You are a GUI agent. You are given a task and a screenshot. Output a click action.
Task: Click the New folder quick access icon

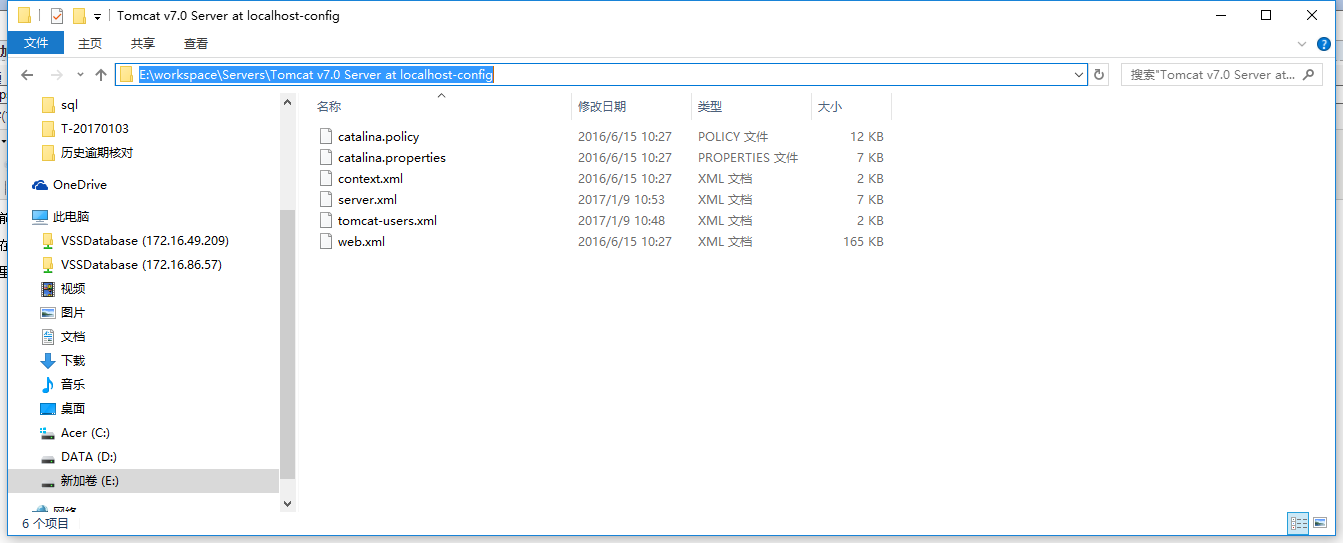(79, 15)
